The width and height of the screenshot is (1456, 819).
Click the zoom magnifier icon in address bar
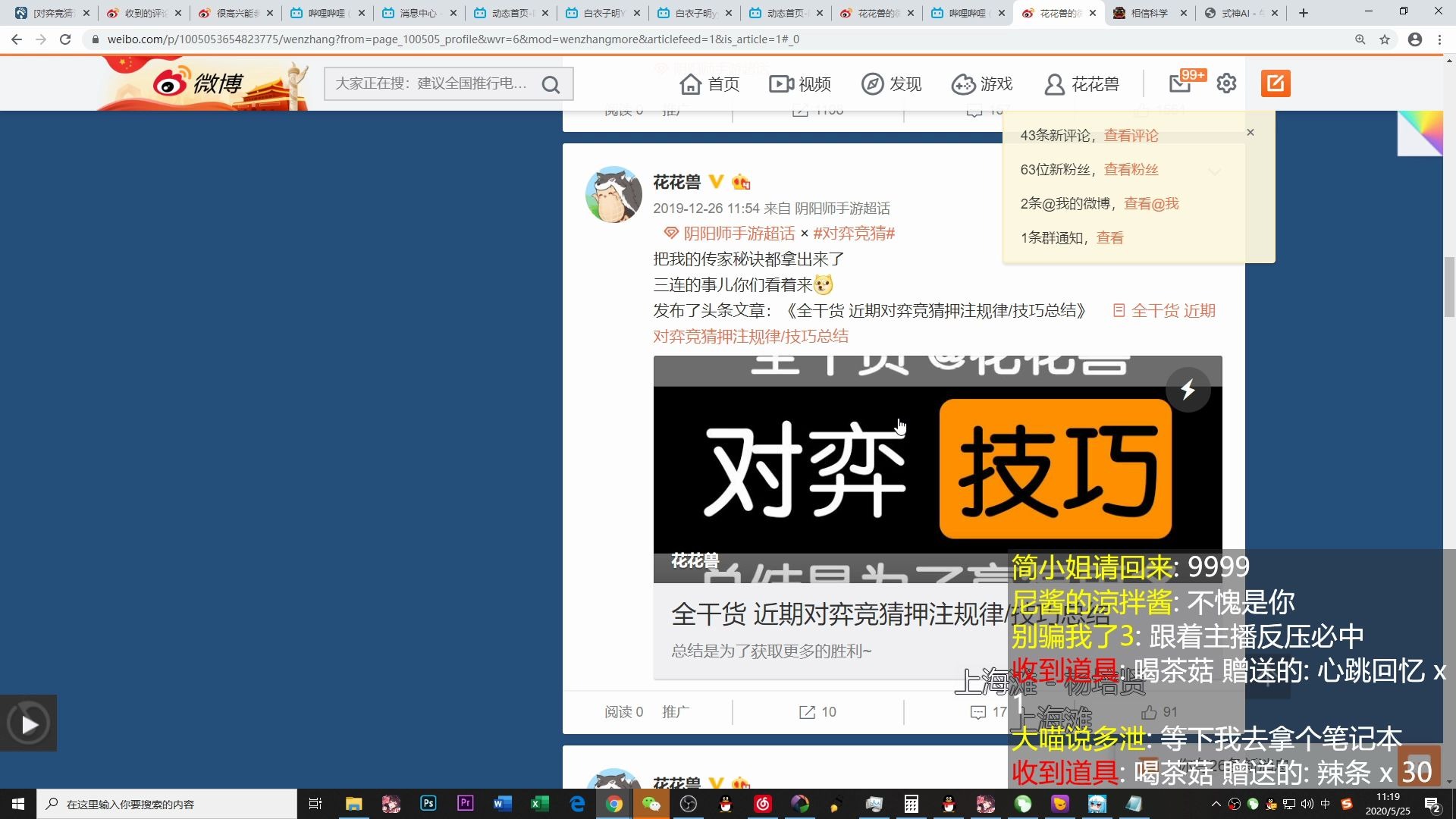pyautogui.click(x=1360, y=39)
